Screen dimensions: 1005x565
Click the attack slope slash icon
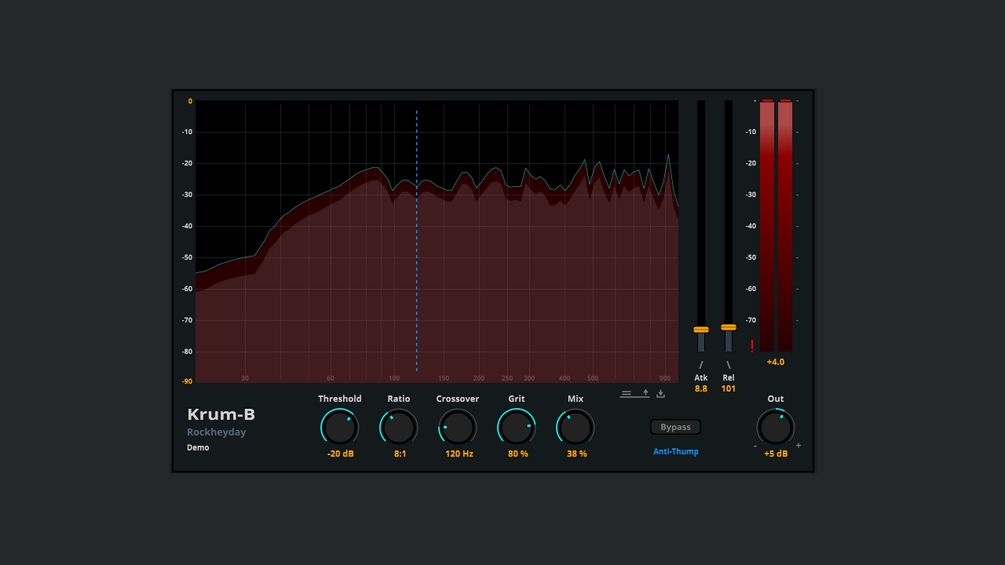[701, 364]
